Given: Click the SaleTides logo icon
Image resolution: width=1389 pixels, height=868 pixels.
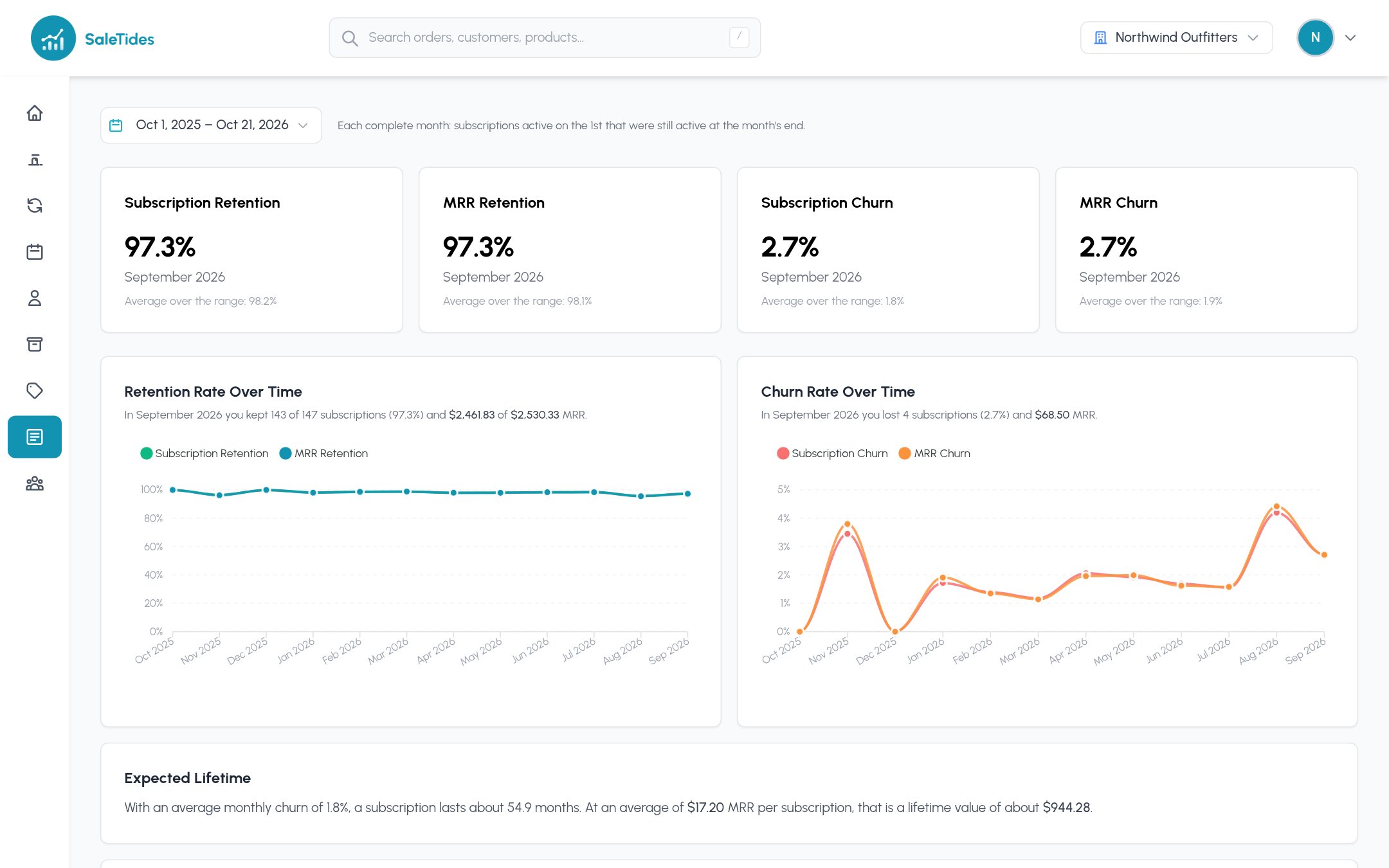Looking at the screenshot, I should click(x=53, y=39).
